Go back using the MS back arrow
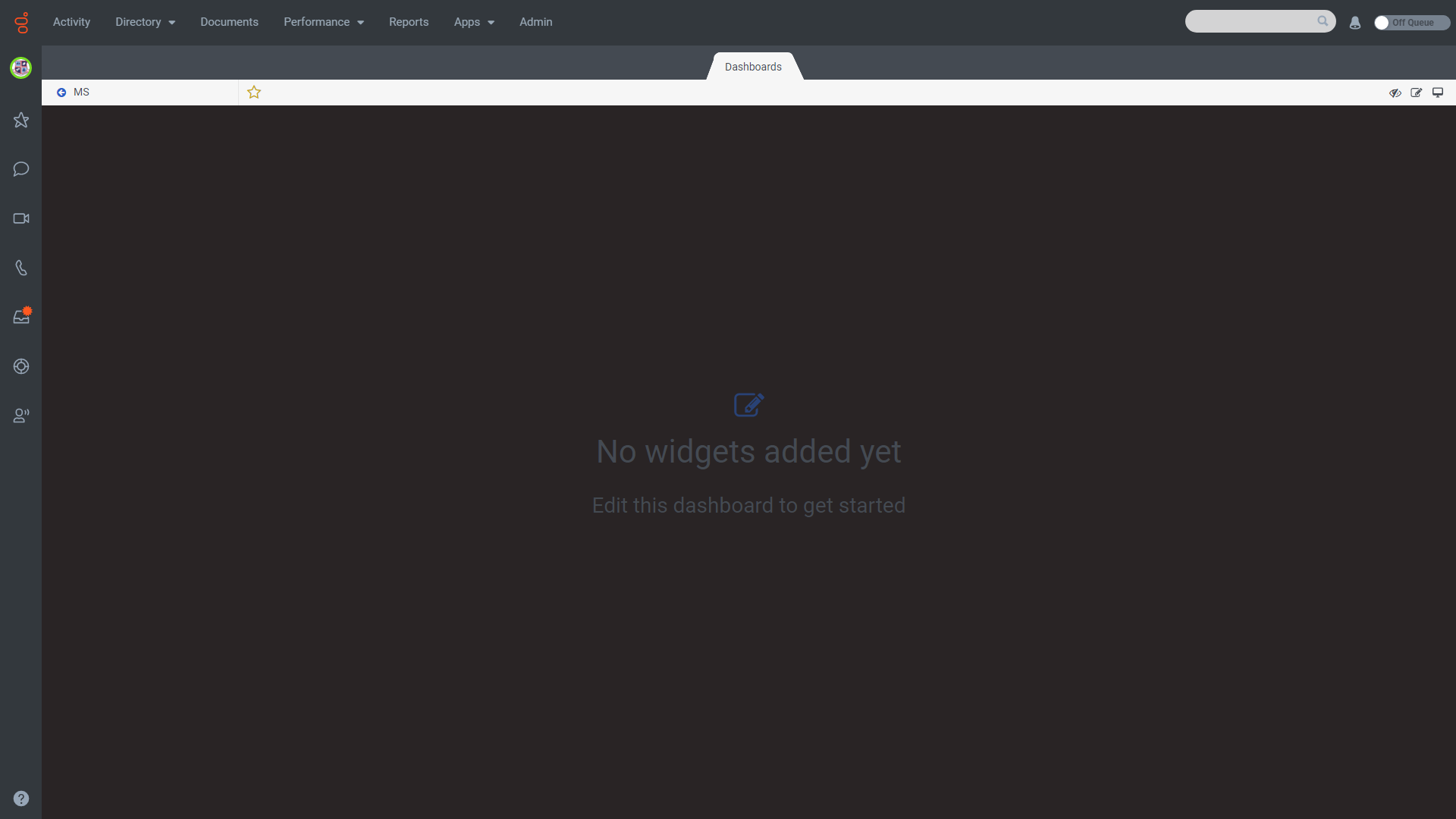 61,93
